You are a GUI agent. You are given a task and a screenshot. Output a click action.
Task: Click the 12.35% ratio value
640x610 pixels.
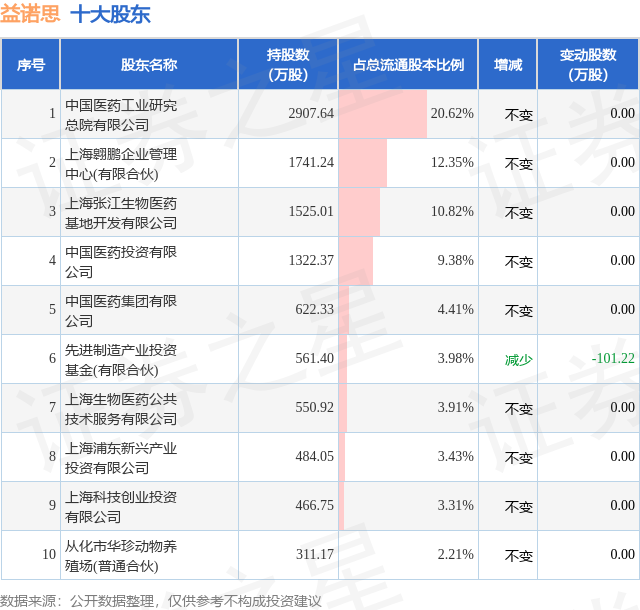(452, 162)
